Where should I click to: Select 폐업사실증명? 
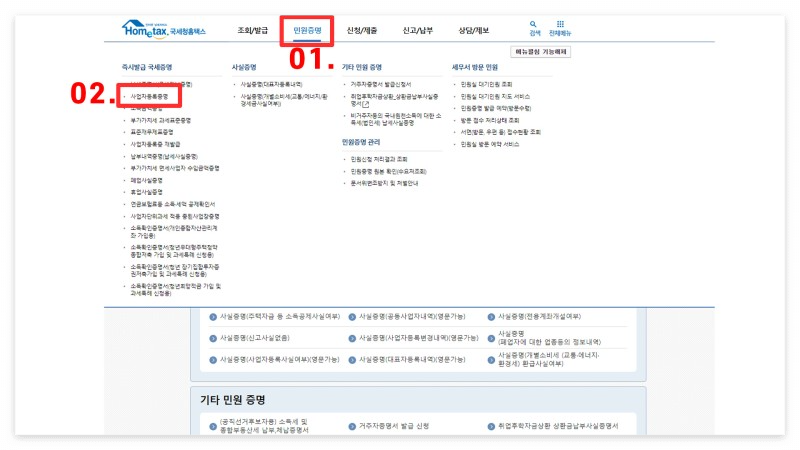(x=146, y=181)
